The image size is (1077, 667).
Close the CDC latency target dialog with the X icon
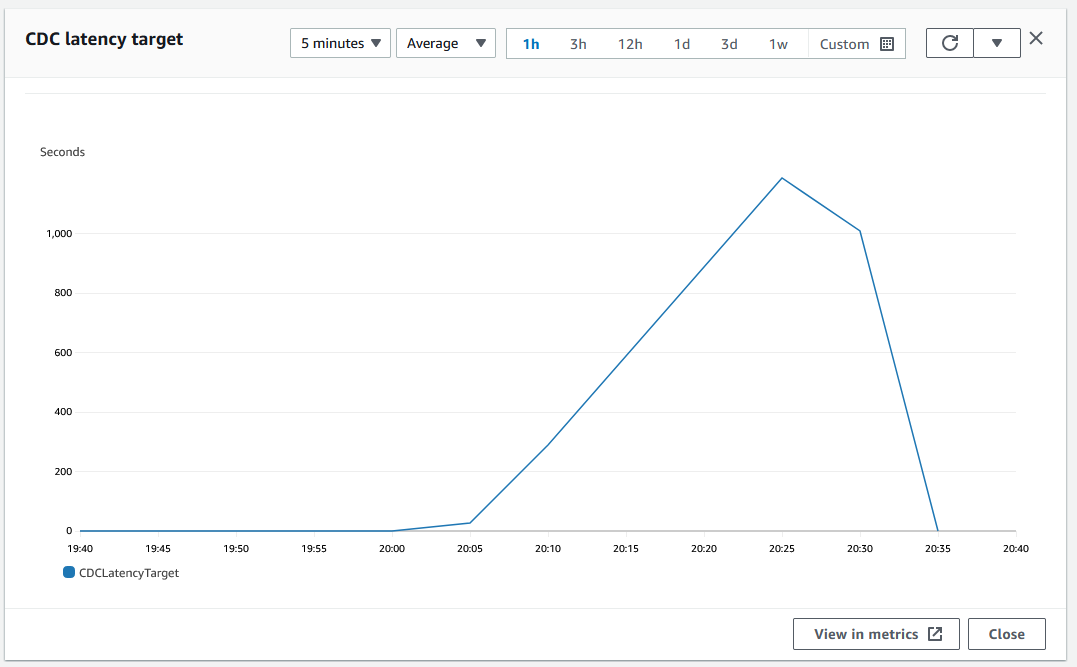point(1036,38)
